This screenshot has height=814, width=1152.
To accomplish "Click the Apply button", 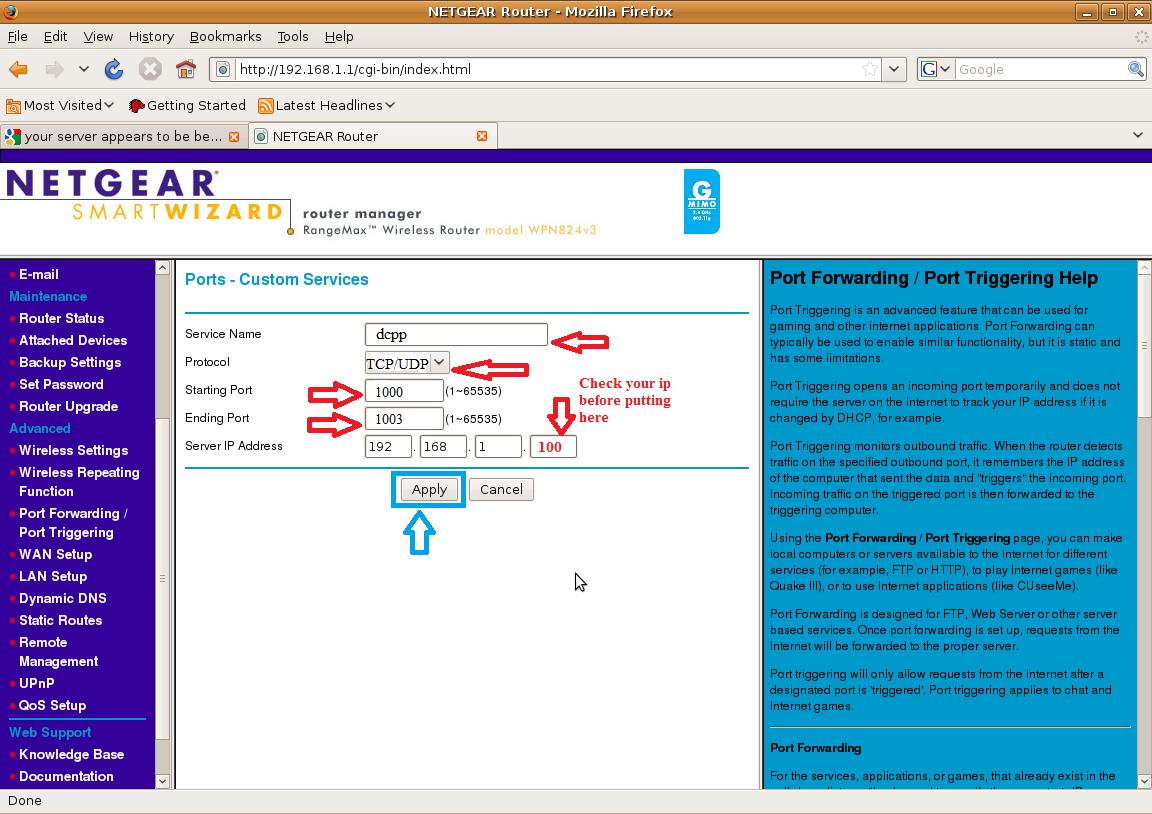I will coord(429,489).
